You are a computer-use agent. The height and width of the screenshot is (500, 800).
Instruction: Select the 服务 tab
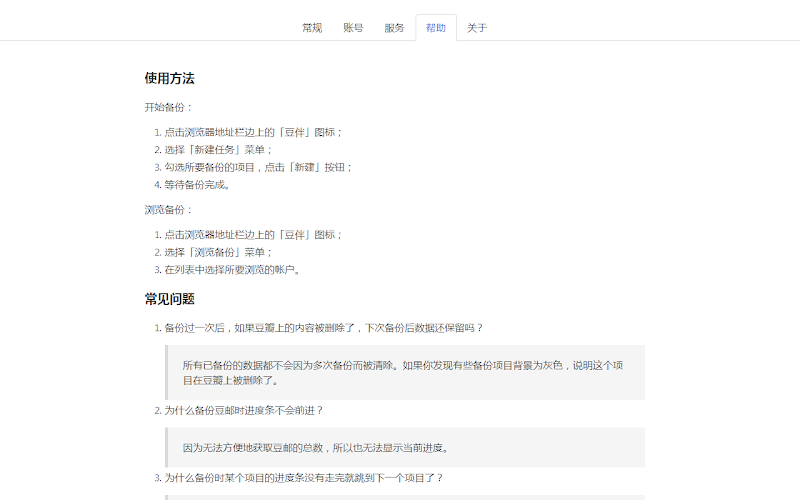coord(394,28)
